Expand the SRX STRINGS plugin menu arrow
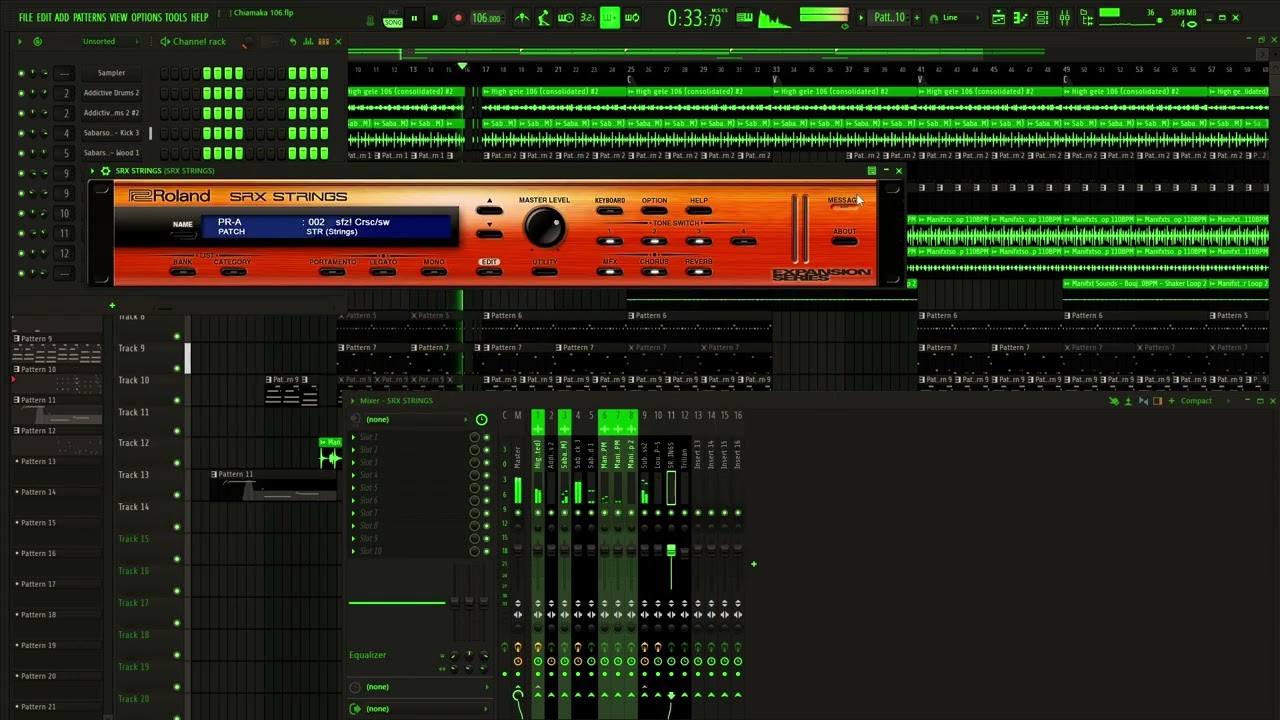1280x720 pixels. click(93, 171)
